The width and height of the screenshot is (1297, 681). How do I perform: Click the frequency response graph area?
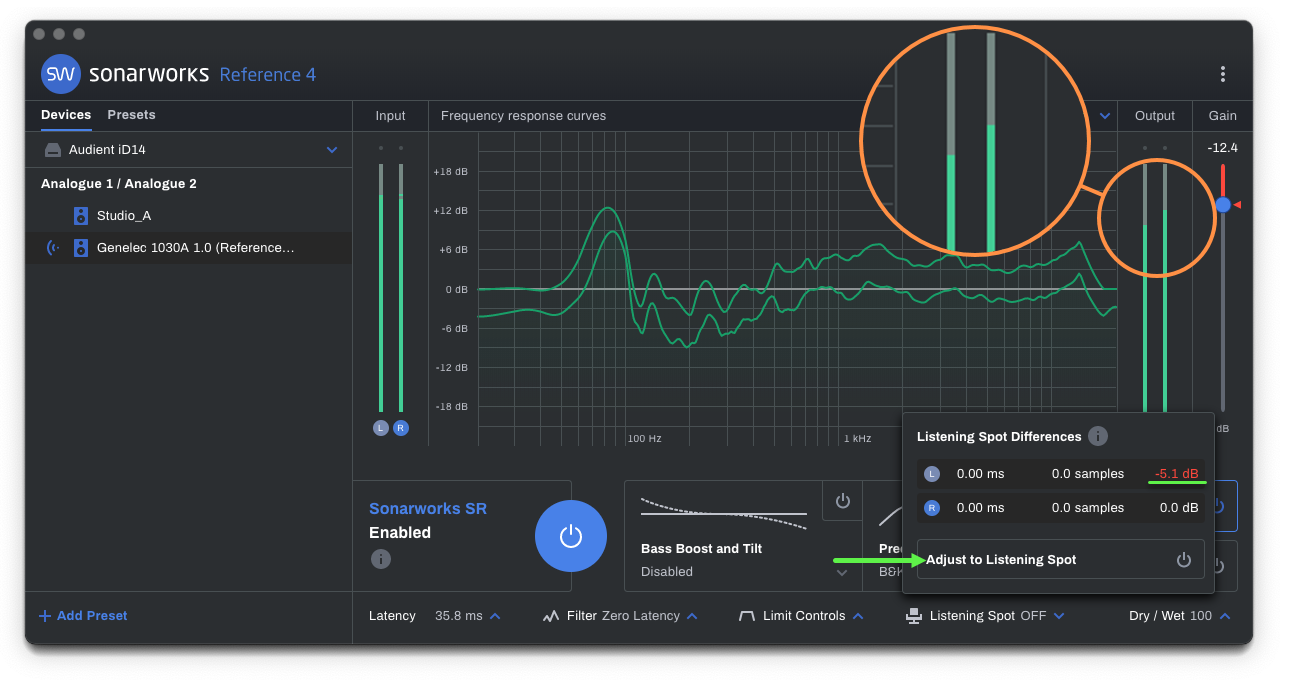tap(797, 289)
